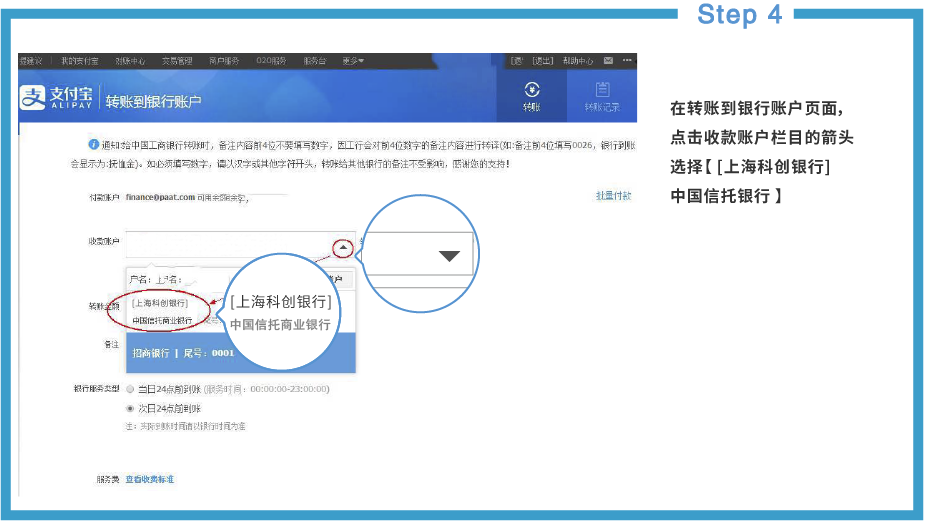This screenshot has height=521, width=925.
Task: Open 我的支付宝 in top navigation
Action: pos(80,61)
